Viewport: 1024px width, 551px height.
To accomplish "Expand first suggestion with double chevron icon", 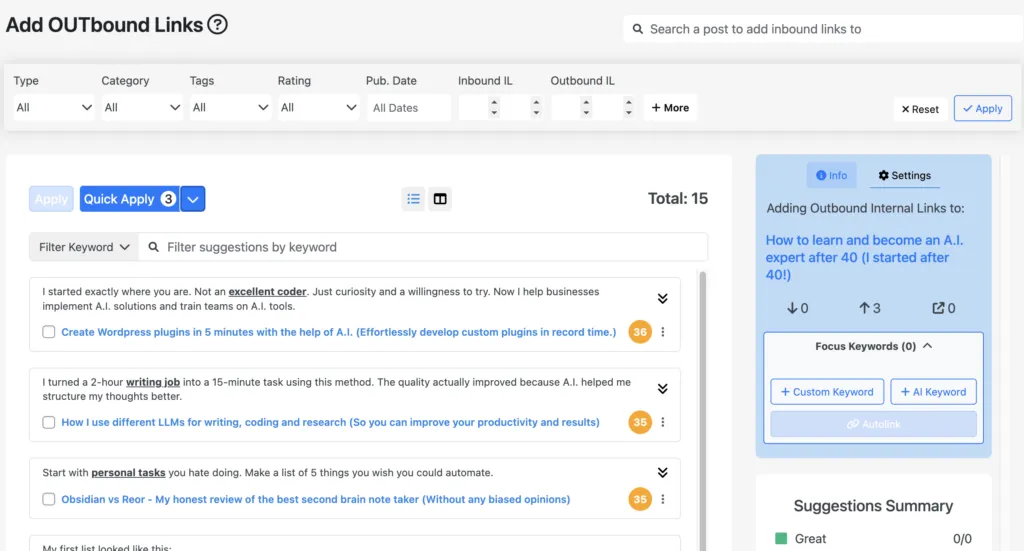I will click(662, 298).
